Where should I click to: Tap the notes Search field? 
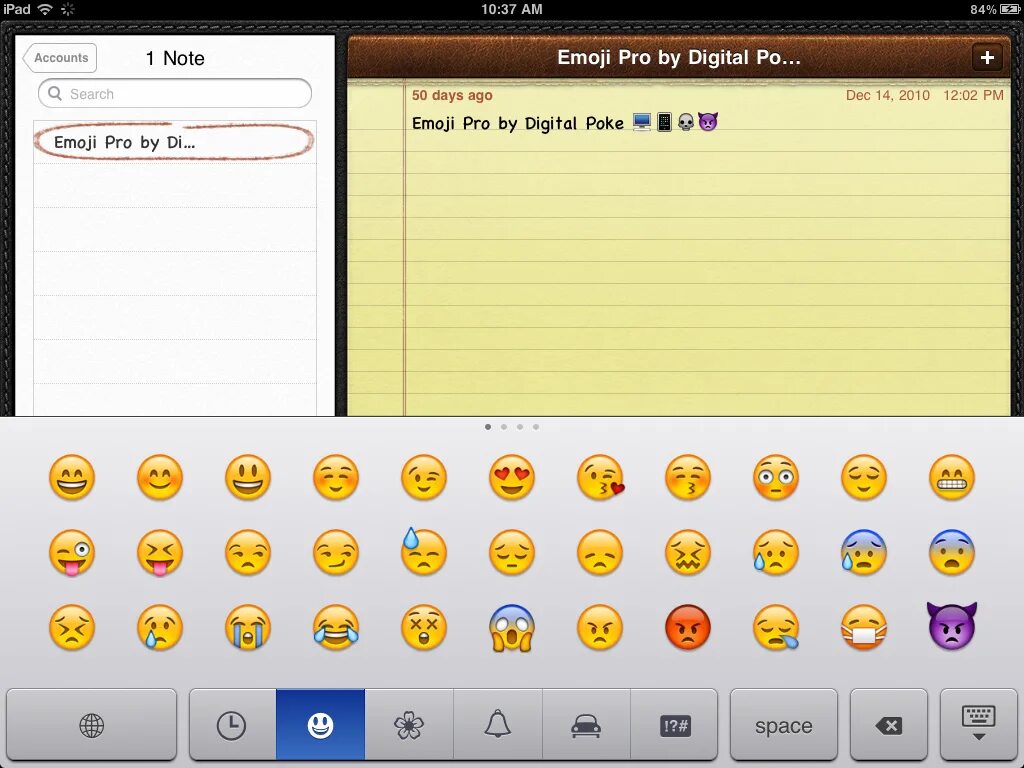coord(174,93)
